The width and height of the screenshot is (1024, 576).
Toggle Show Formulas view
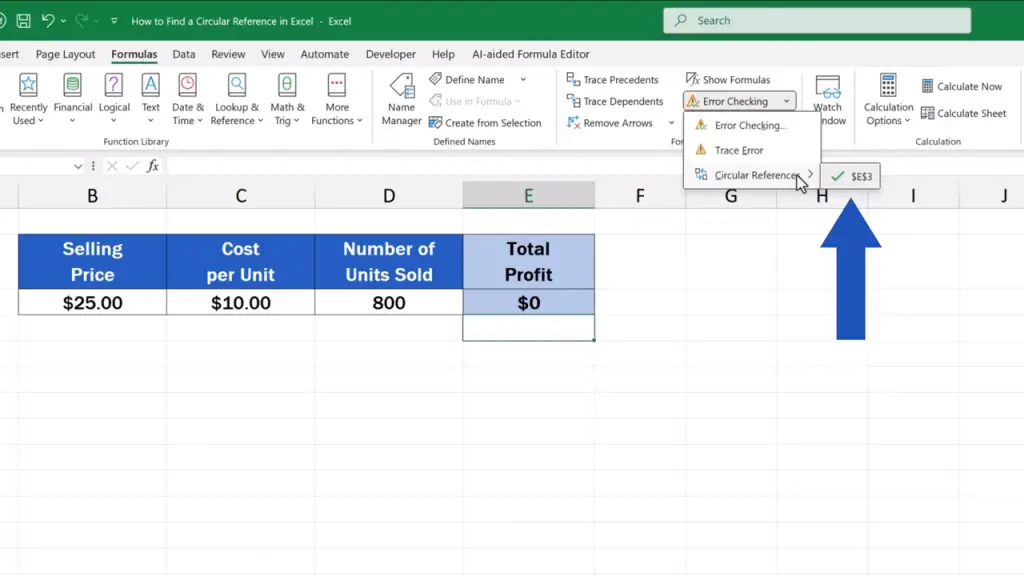point(727,80)
